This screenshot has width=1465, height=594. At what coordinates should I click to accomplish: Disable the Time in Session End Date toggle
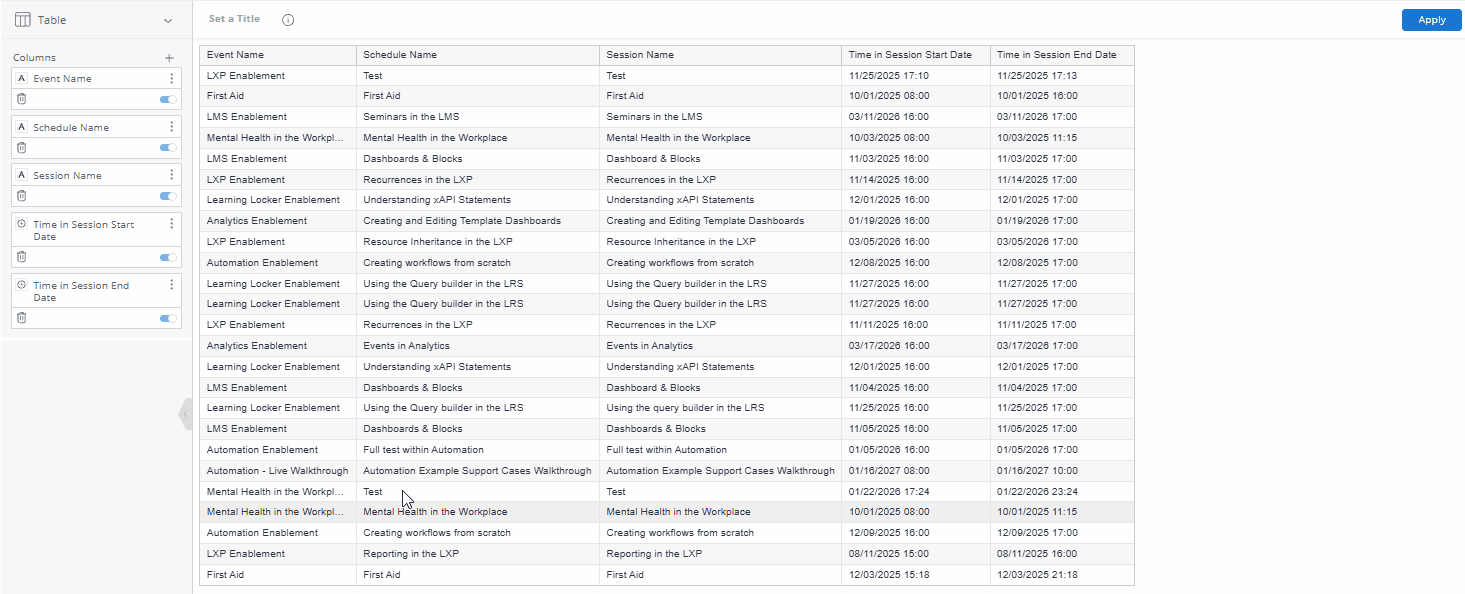click(167, 317)
